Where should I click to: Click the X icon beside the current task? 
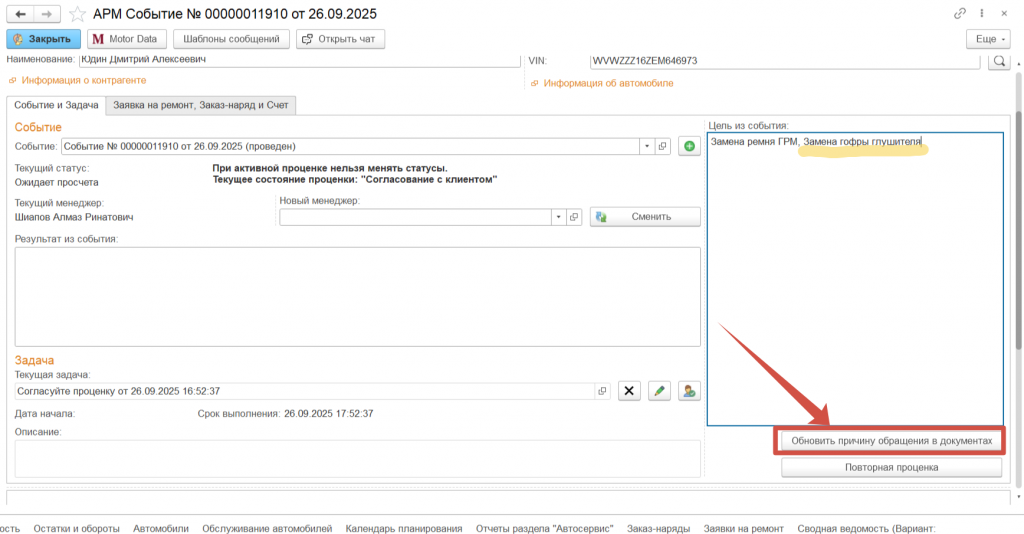(x=629, y=391)
